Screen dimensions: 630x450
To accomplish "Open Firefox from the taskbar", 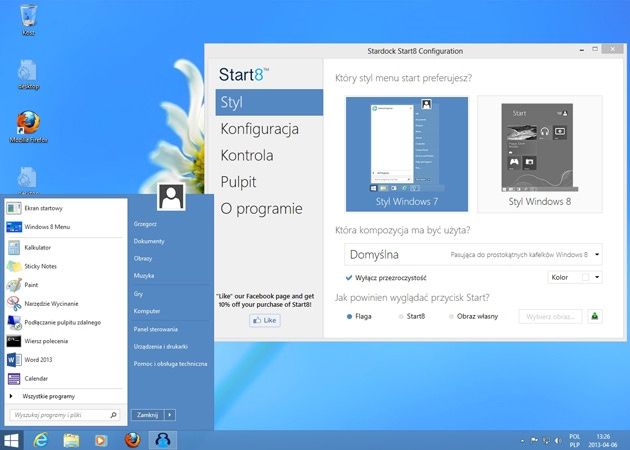I will coord(132,440).
